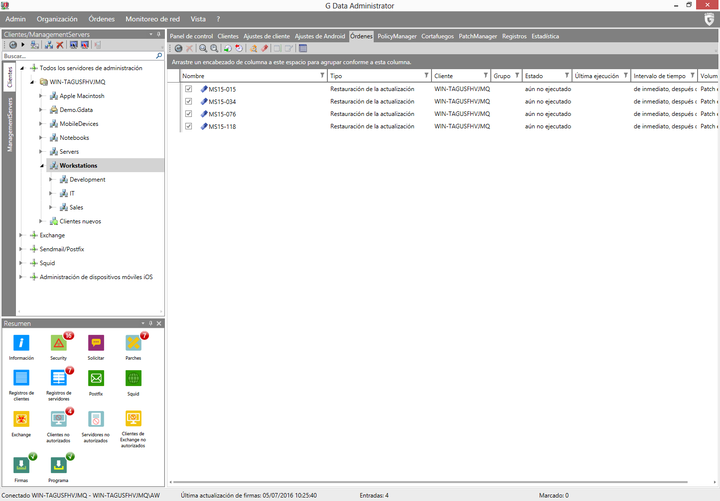
Task: Switch to the Estadística tab
Action: click(x=545, y=36)
